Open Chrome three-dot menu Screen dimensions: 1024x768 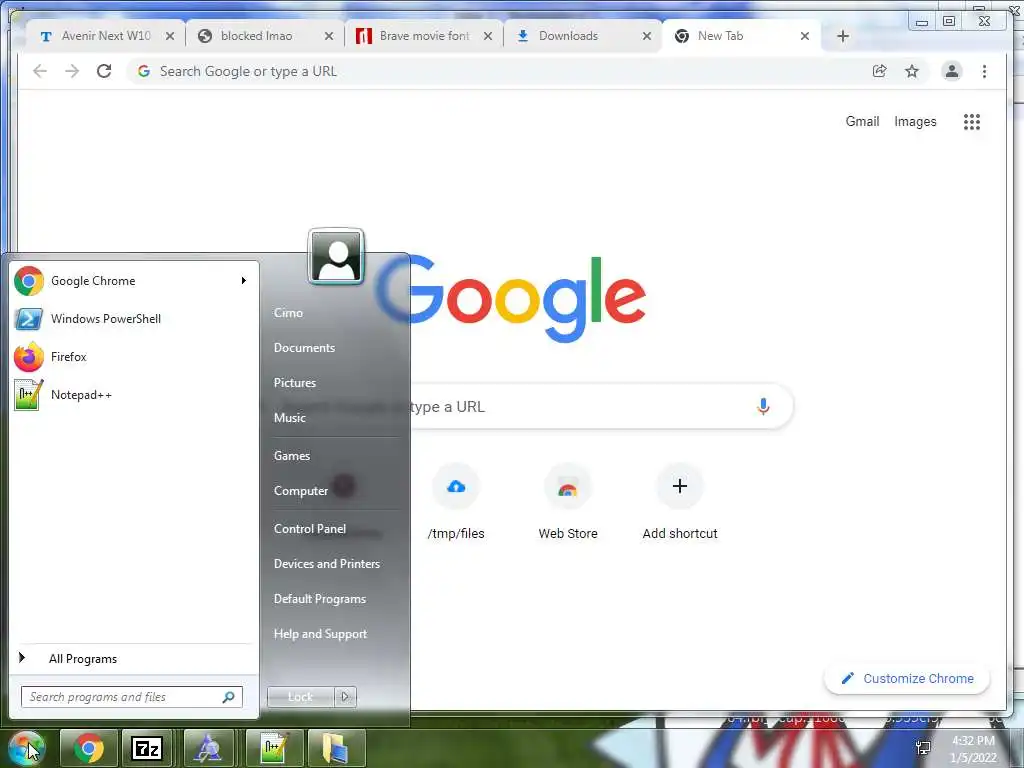984,71
